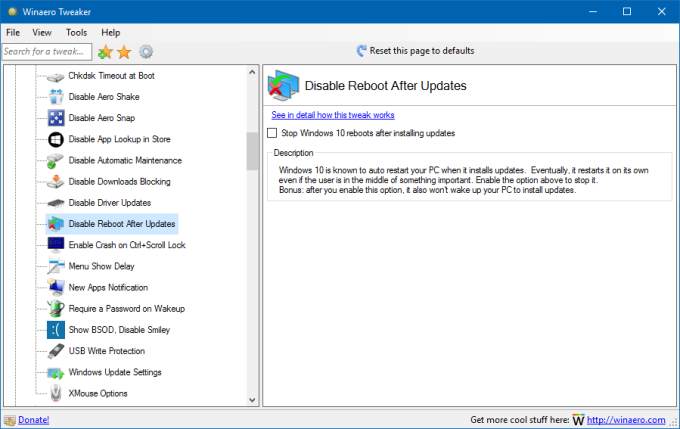Click the Require a Password on Wakeup icon
This screenshot has height=429, width=680.
click(x=56, y=308)
